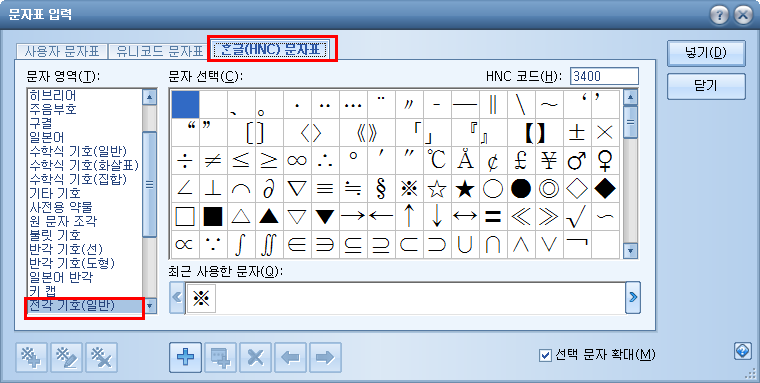The height and width of the screenshot is (383, 760).
Task: Click the edit character area icon with pencil
Action: click(67, 357)
